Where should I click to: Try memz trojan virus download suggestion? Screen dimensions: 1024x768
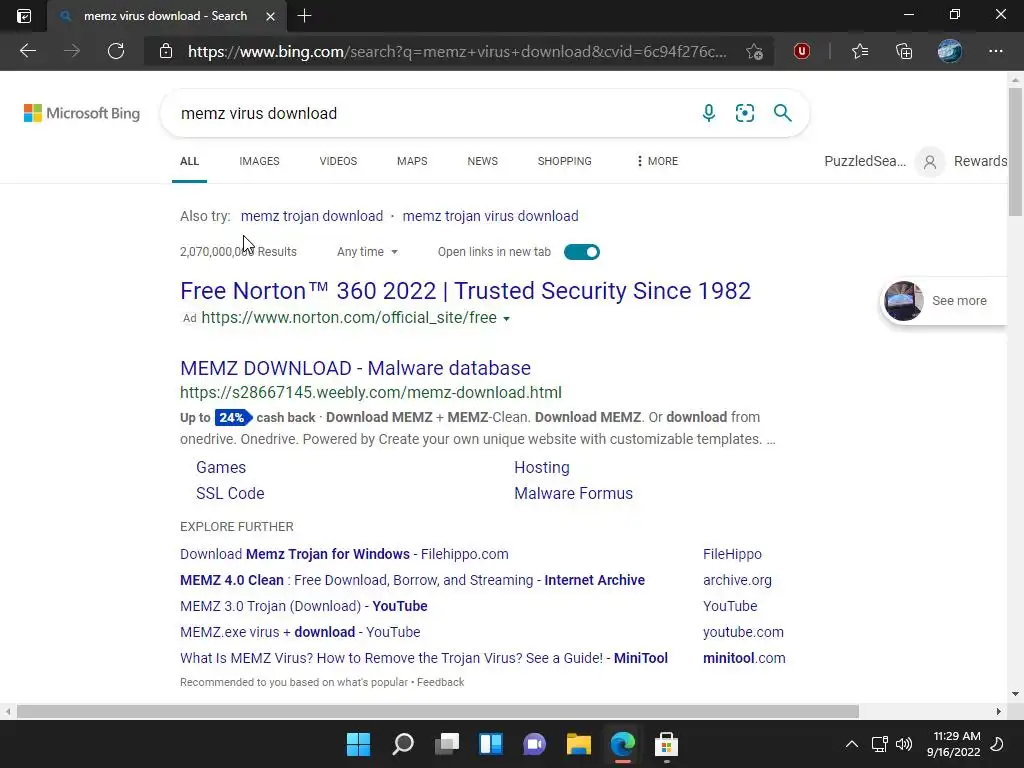point(490,216)
